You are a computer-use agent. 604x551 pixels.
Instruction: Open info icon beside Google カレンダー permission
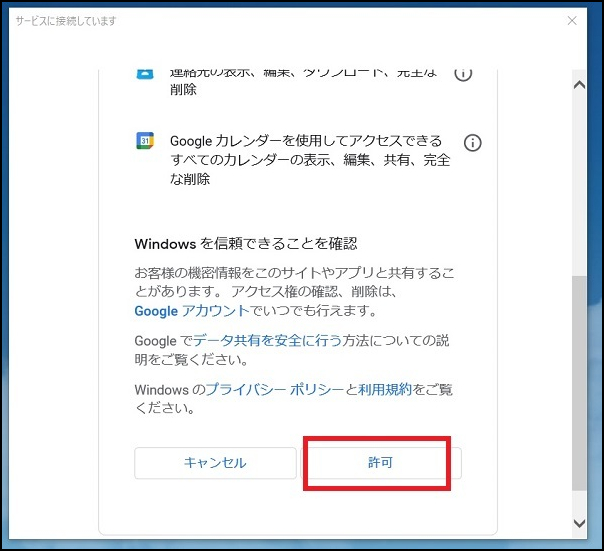[x=473, y=142]
